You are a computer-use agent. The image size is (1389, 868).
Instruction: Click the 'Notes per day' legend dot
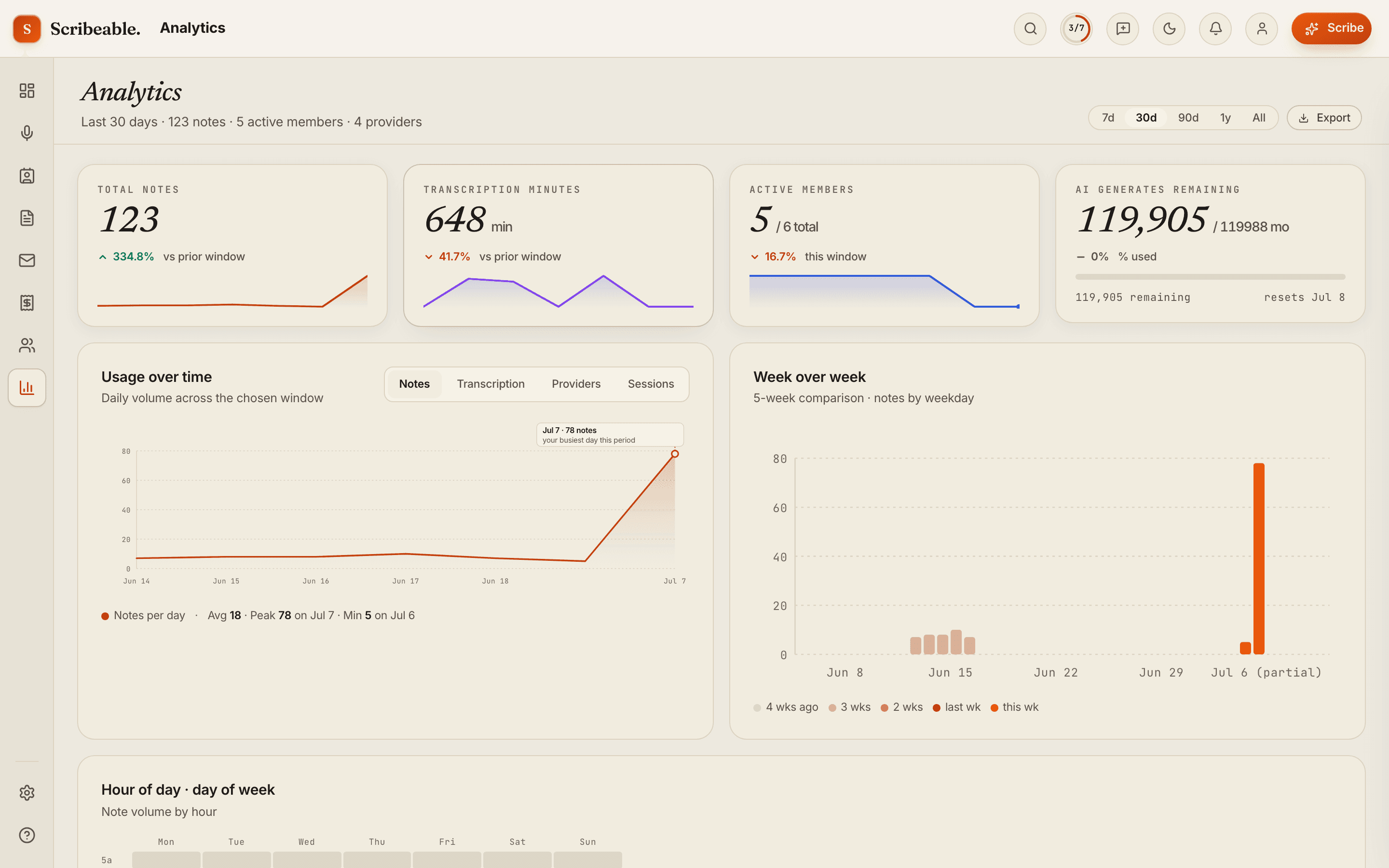point(105,616)
